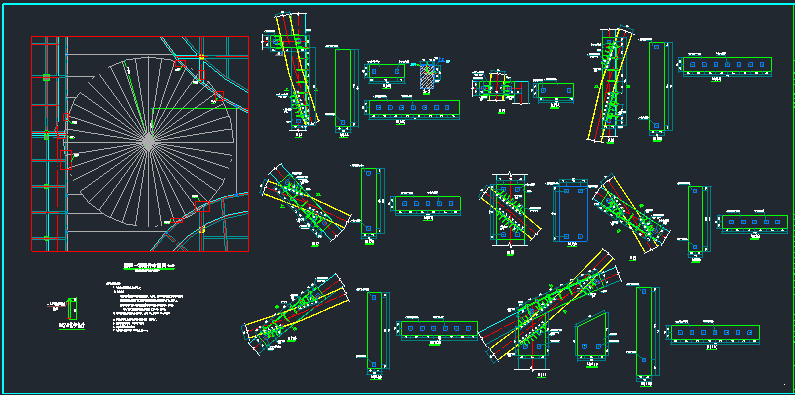Click the white notes text block
Viewport: 795px width, 395px height.
pos(144,307)
